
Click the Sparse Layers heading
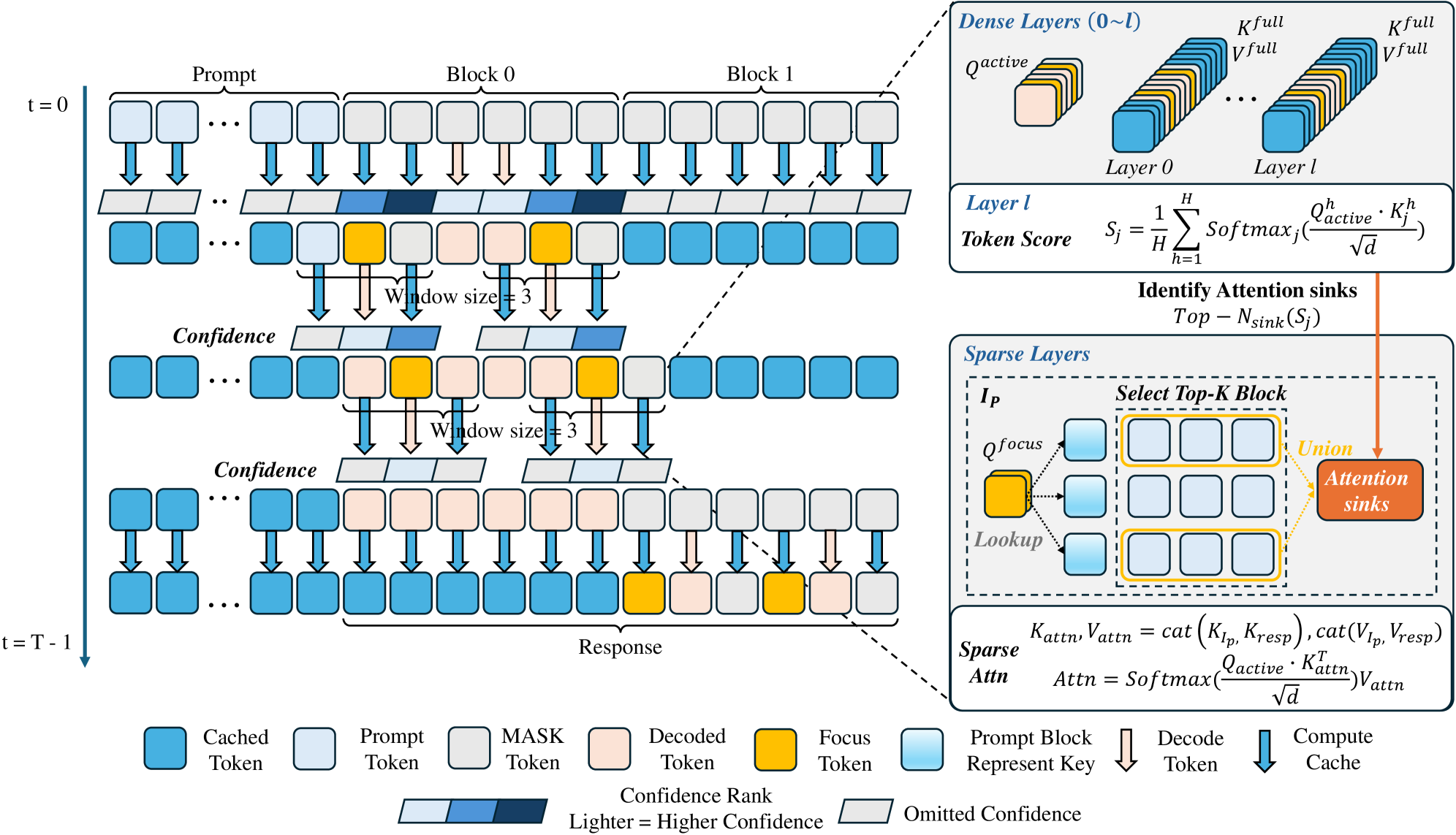(x=1026, y=354)
